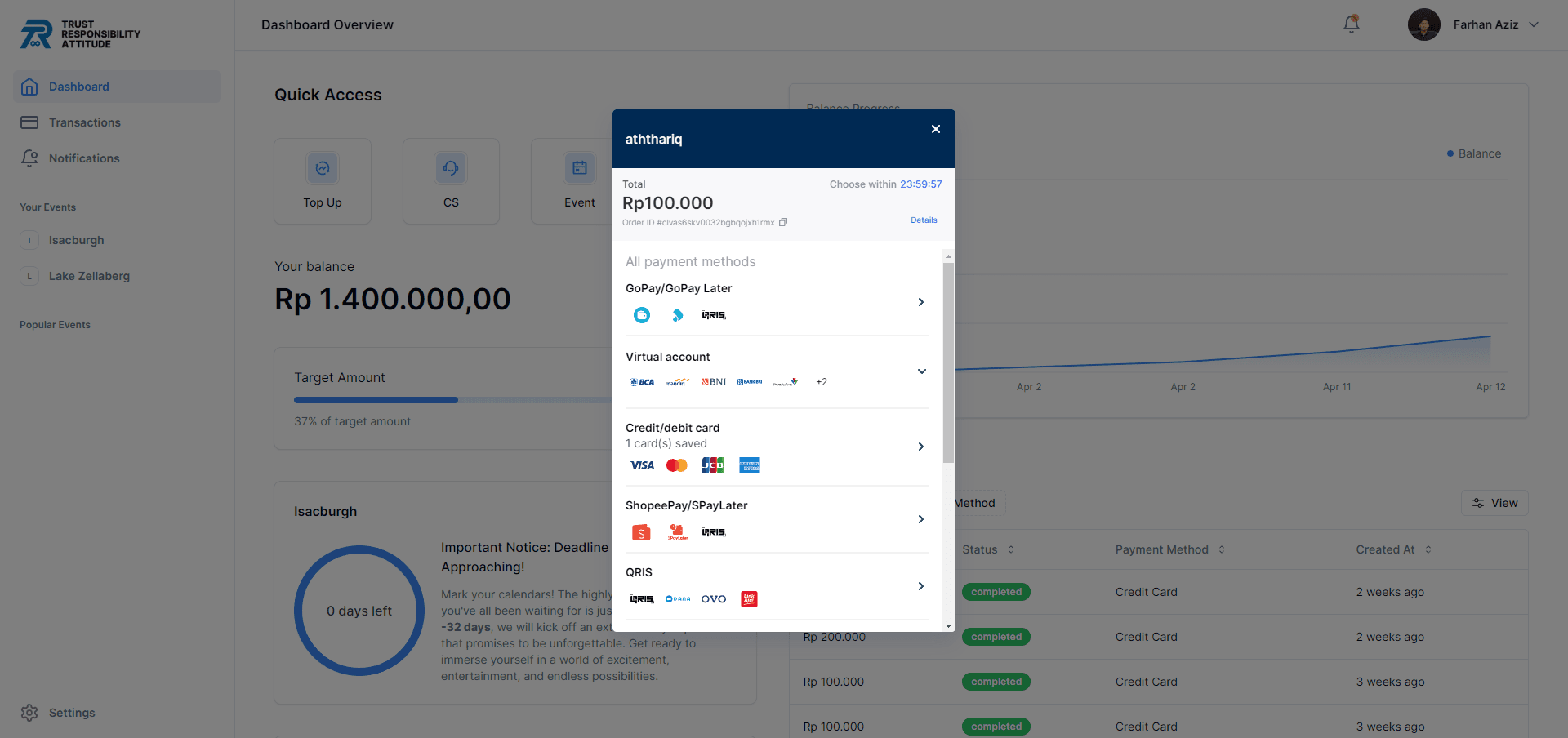Open the notification bell

click(1351, 24)
